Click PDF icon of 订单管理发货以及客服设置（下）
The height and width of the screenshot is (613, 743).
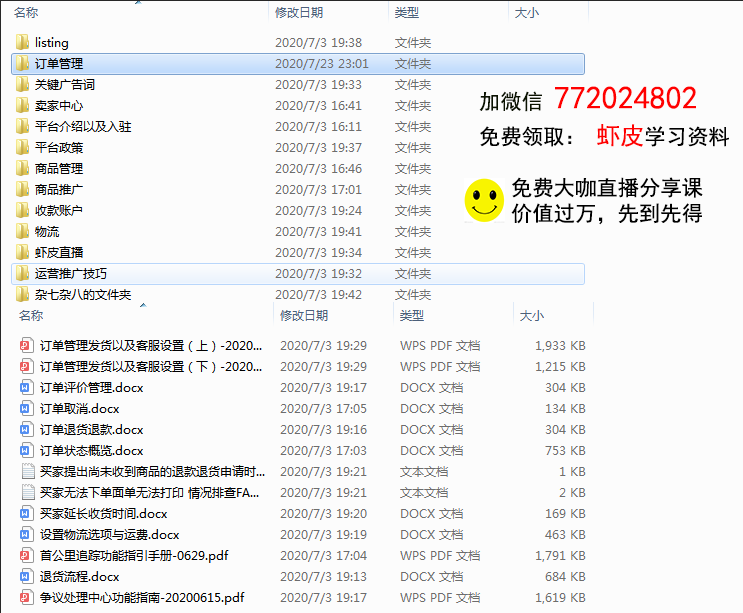click(x=27, y=366)
